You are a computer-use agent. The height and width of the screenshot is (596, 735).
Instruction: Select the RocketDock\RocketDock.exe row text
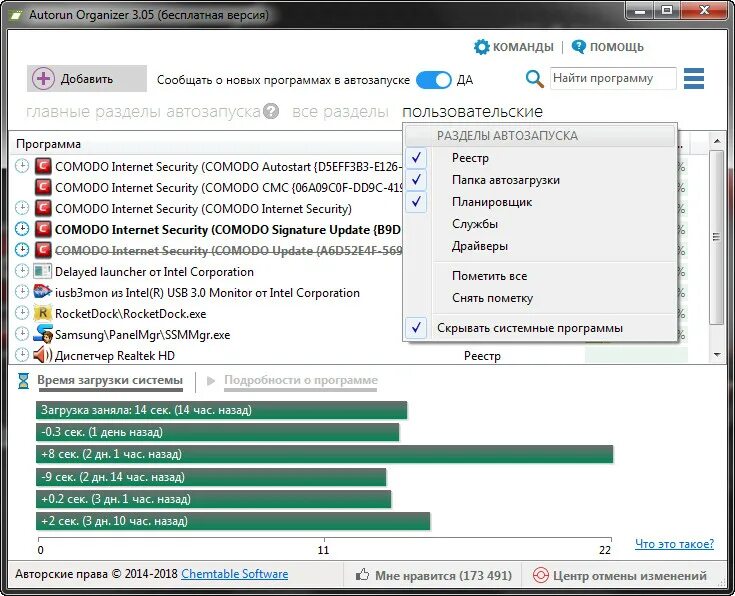point(130,313)
